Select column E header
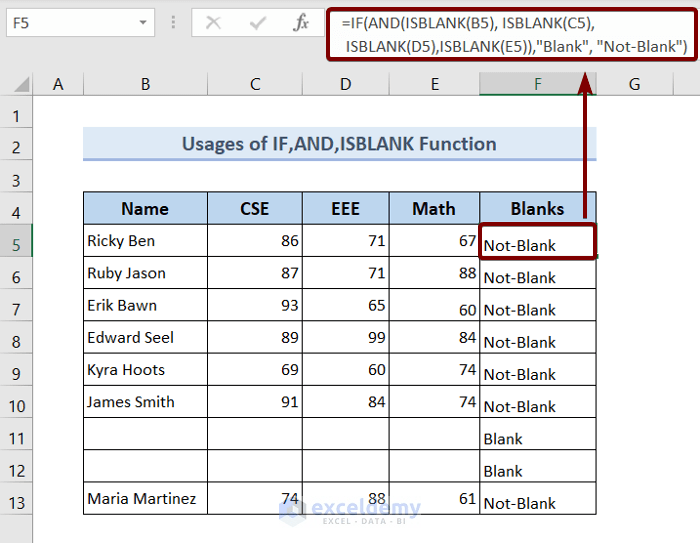Viewport: 700px width, 543px height. (x=435, y=84)
